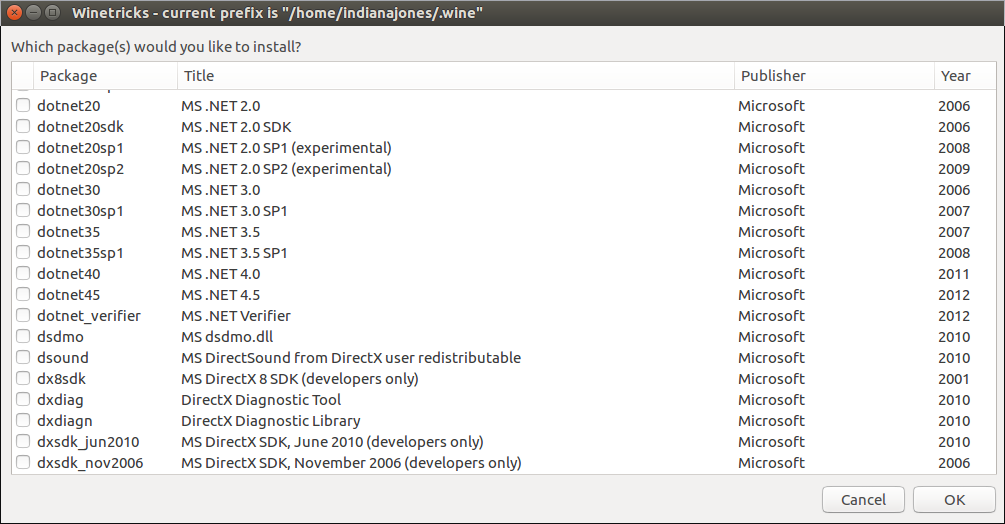The image size is (1005, 524).
Task: Select the dxsdk_nov2006 checkbox
Action: [23, 463]
